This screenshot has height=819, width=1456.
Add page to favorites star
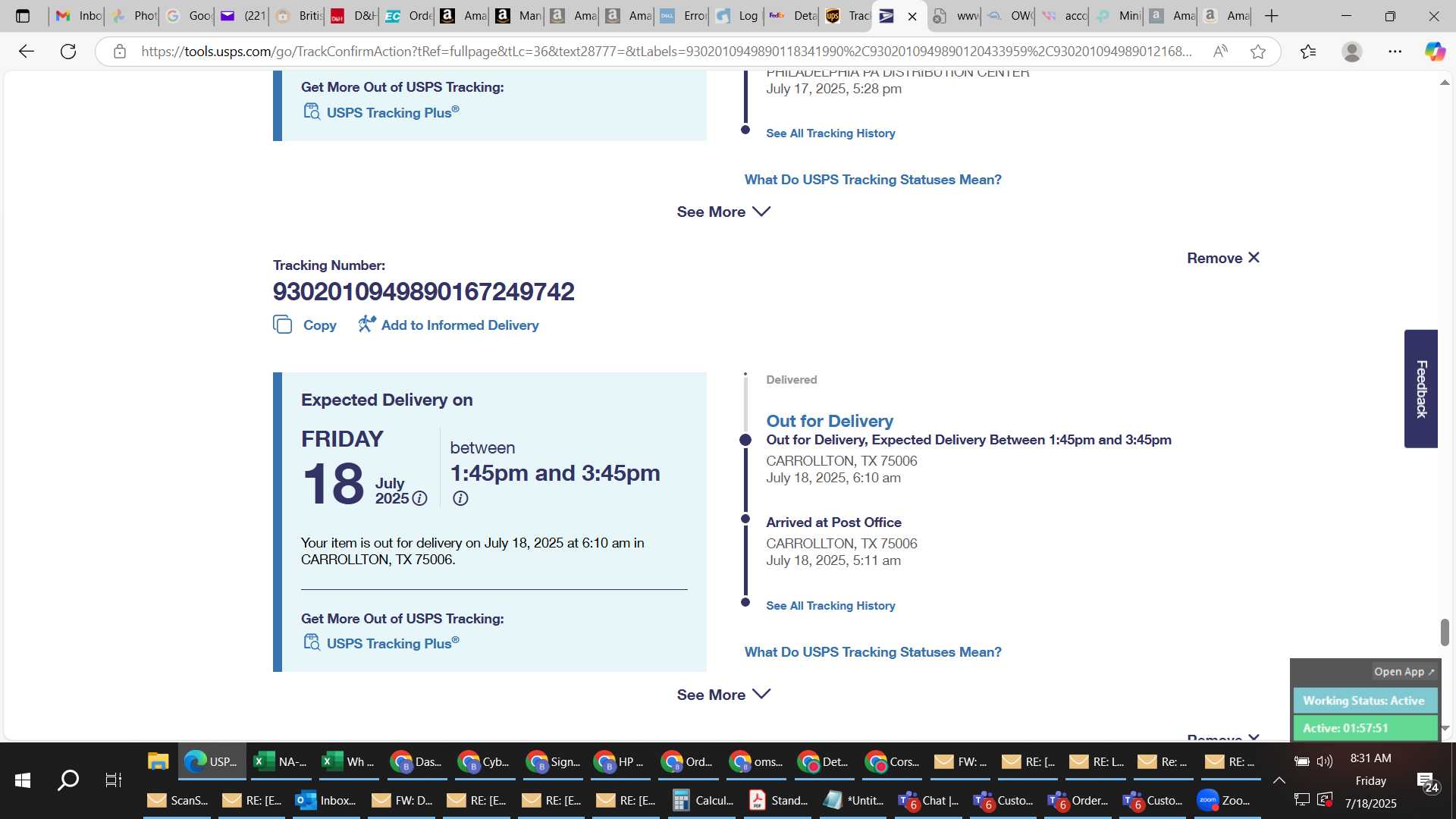1258,52
